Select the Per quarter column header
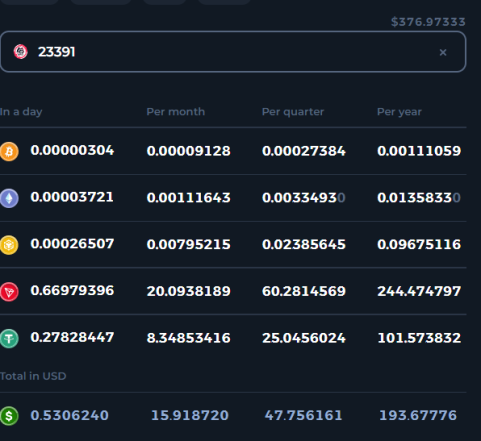Image resolution: width=481 pixels, height=441 pixels. coord(293,112)
